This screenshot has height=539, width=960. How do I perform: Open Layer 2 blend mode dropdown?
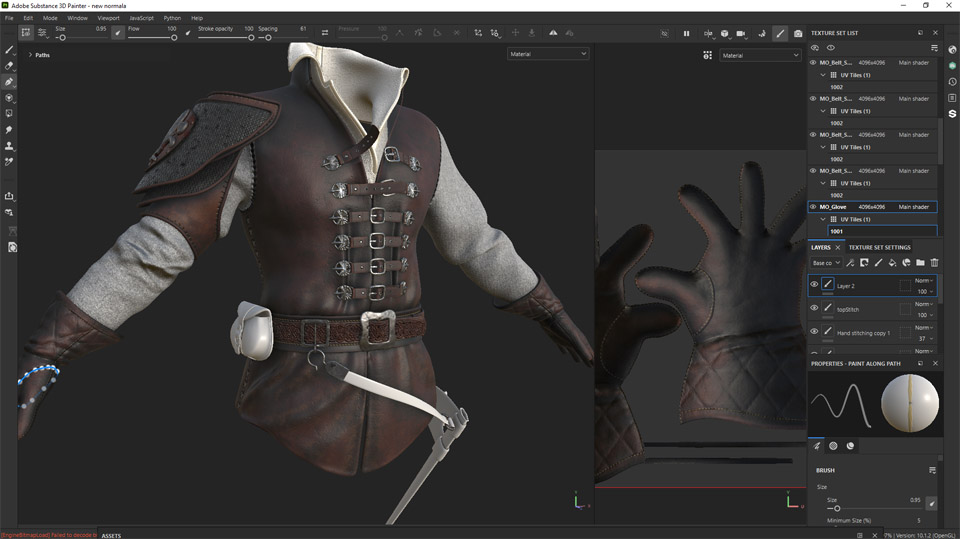pyautogui.click(x=924, y=281)
